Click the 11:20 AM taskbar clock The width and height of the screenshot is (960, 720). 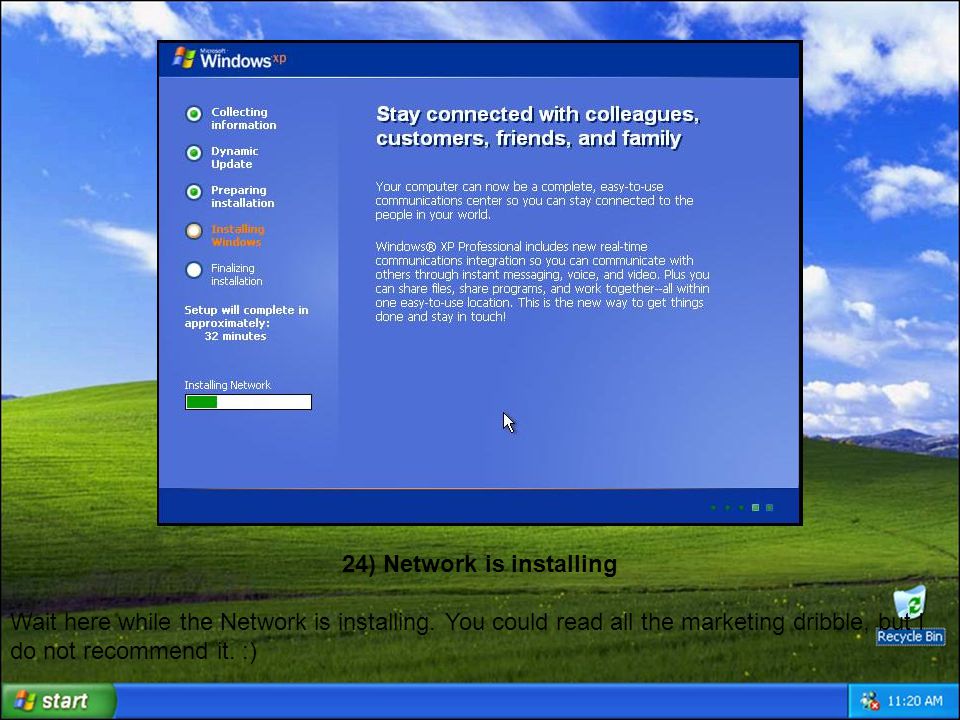[x=915, y=701]
